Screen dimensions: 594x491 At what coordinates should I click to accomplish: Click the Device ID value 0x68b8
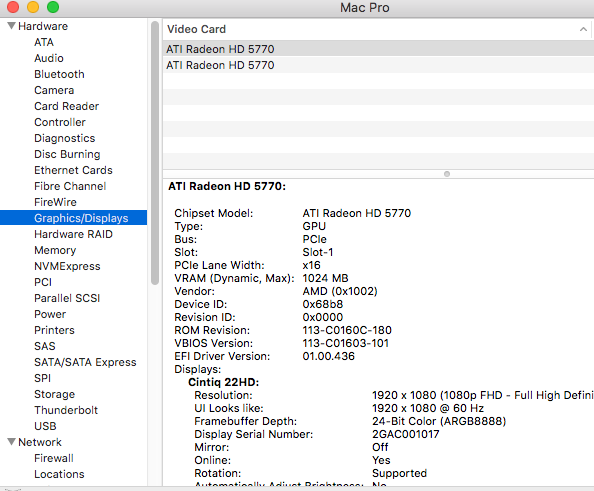click(x=323, y=304)
